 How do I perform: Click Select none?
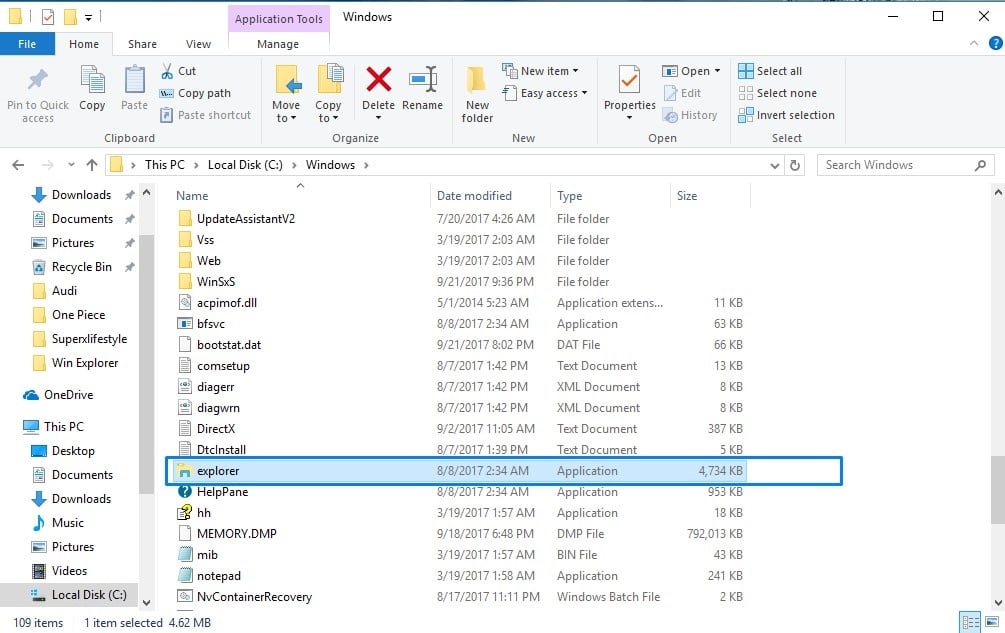pyautogui.click(x=777, y=93)
